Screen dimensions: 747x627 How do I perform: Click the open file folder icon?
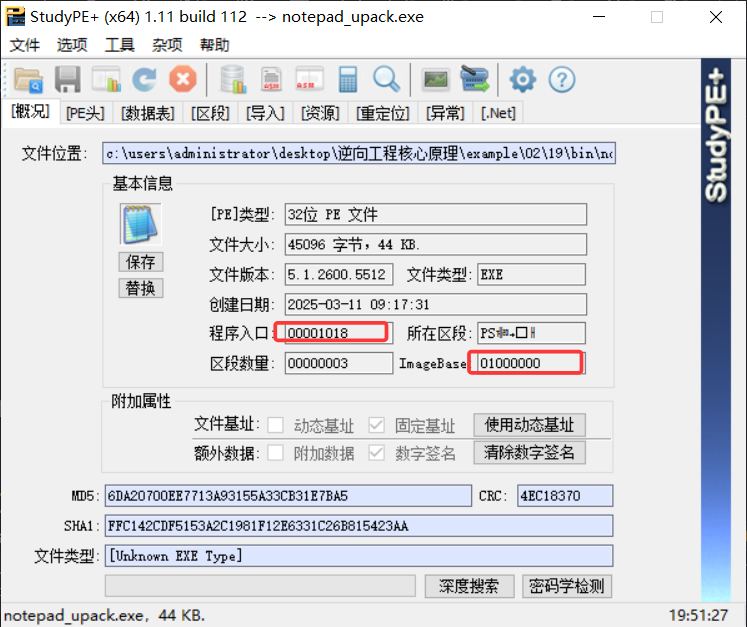point(28,80)
